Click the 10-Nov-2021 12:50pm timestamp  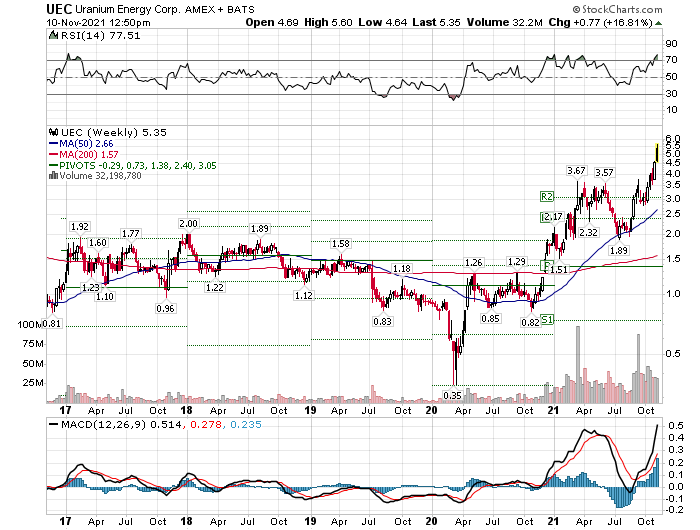tap(98, 22)
